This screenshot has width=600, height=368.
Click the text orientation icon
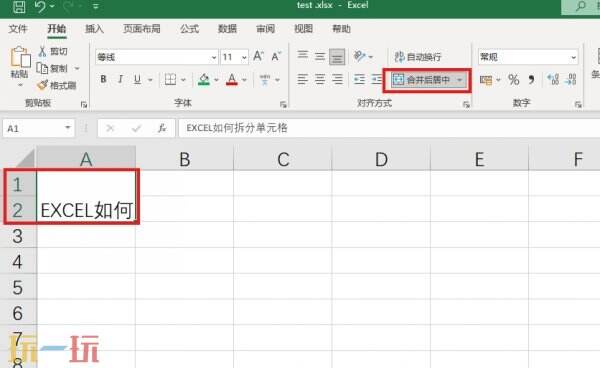coord(360,56)
